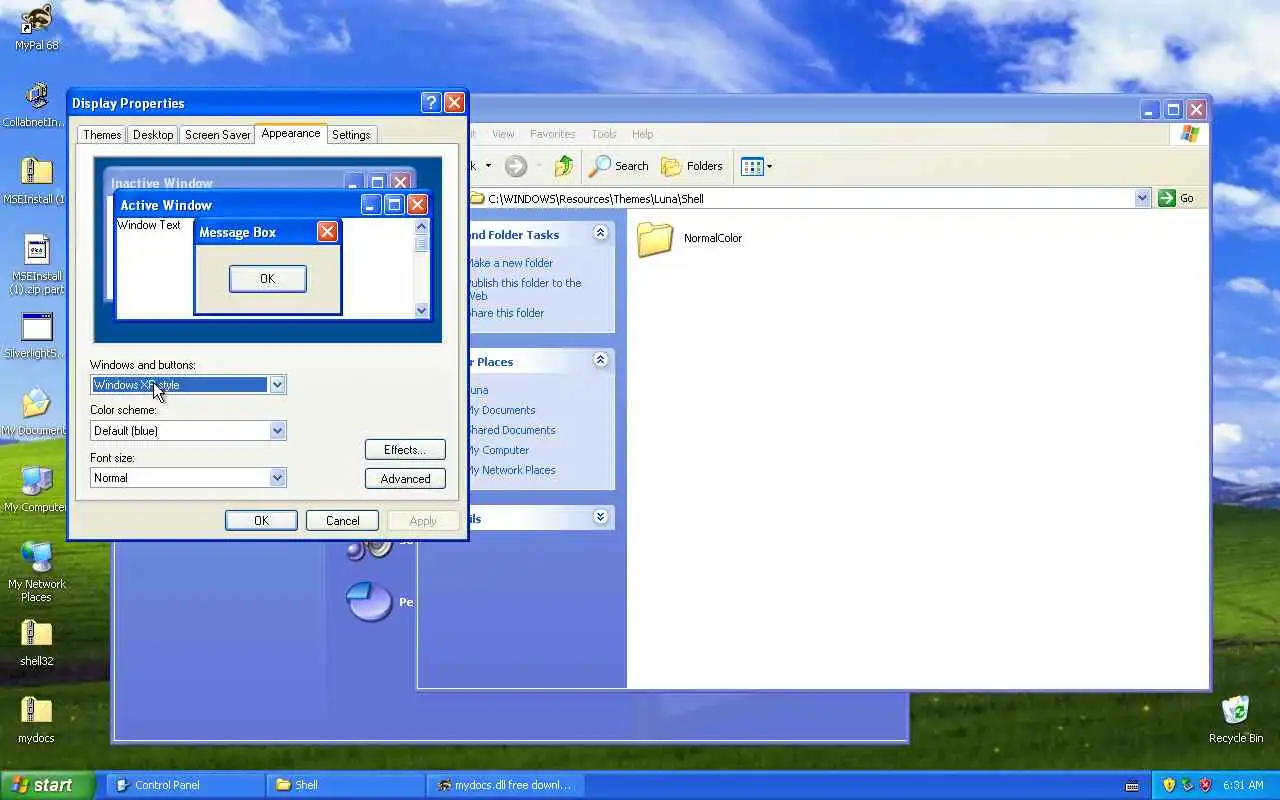Select the Appearance tab
Screen dimensions: 1280x800
pos(291,133)
